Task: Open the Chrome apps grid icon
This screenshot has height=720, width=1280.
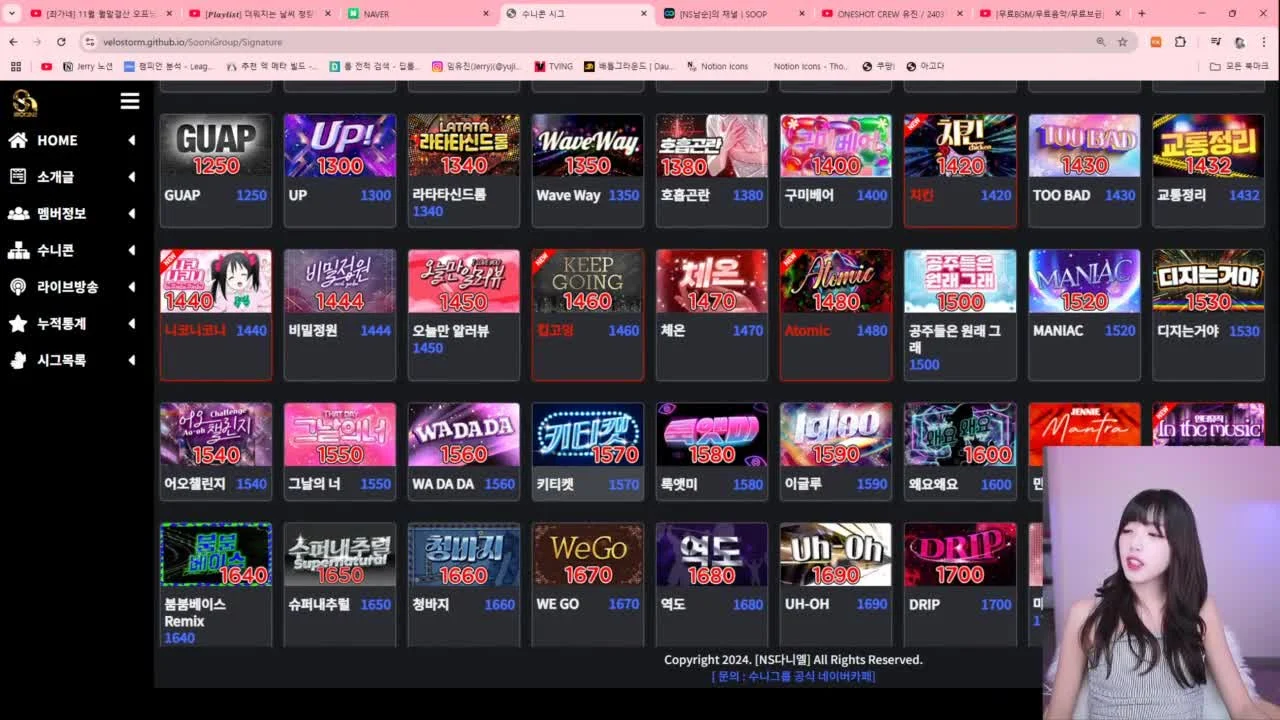Action: pyautogui.click(x=15, y=66)
